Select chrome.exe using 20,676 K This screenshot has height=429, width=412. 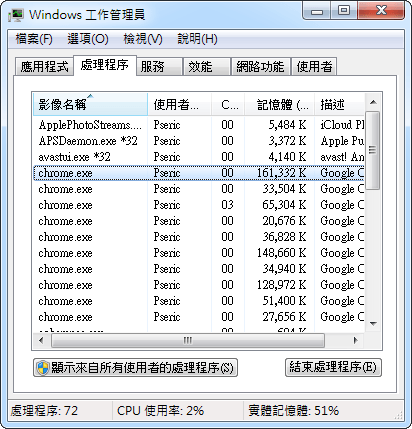[x=199, y=221]
